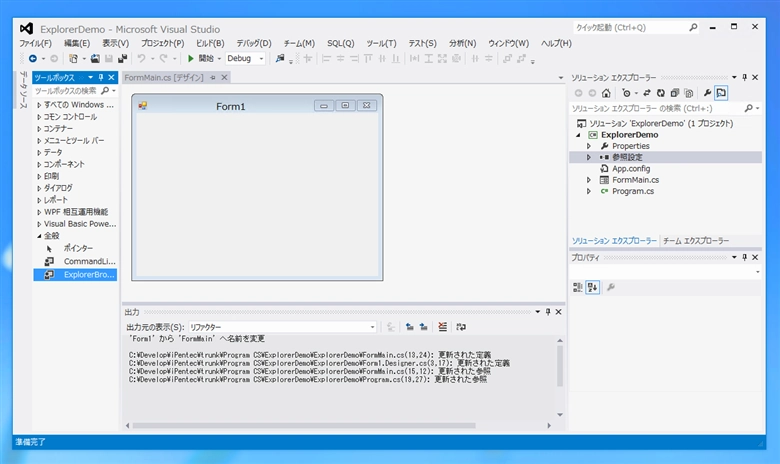Click the New Project toolbar icon
The image size is (780, 464).
[73, 59]
